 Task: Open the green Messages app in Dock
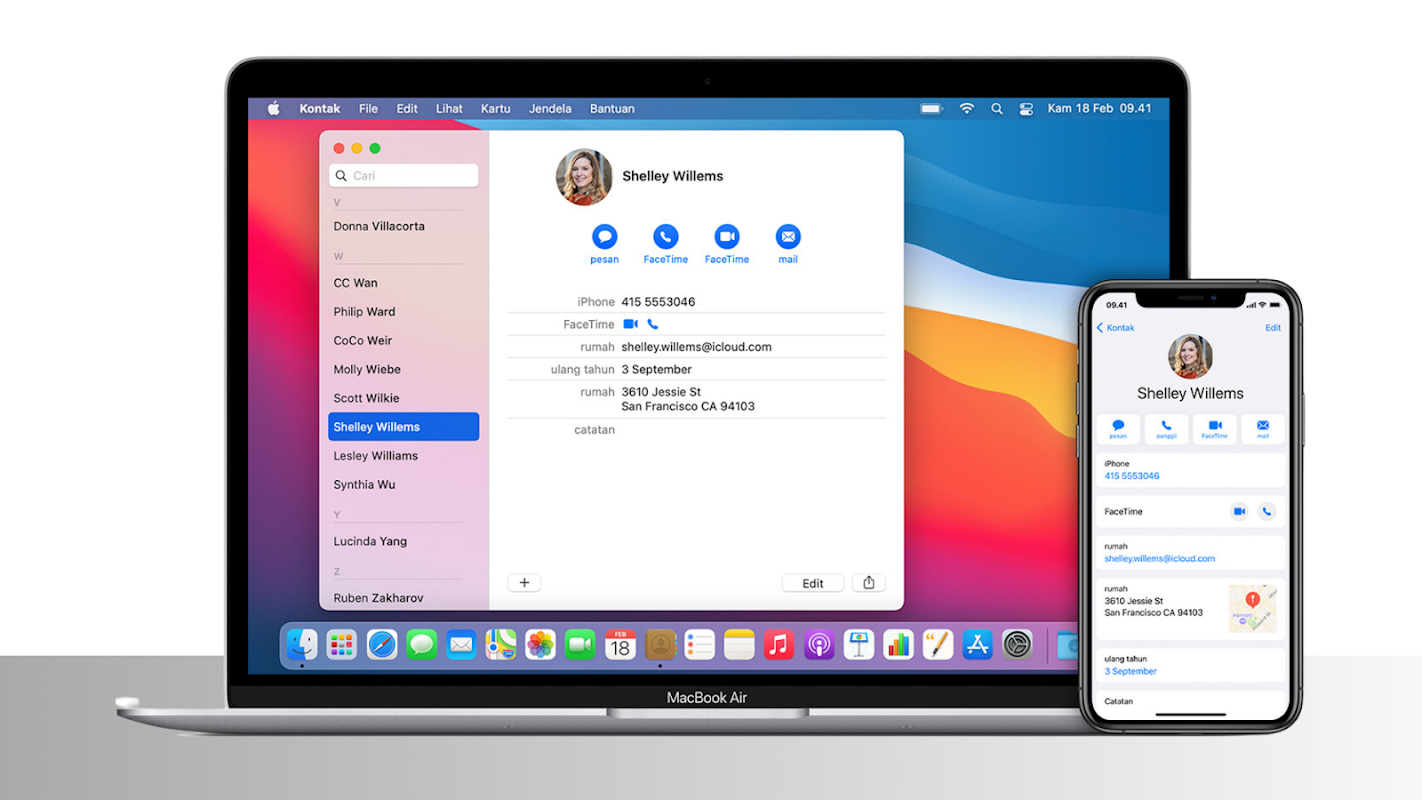click(x=421, y=644)
